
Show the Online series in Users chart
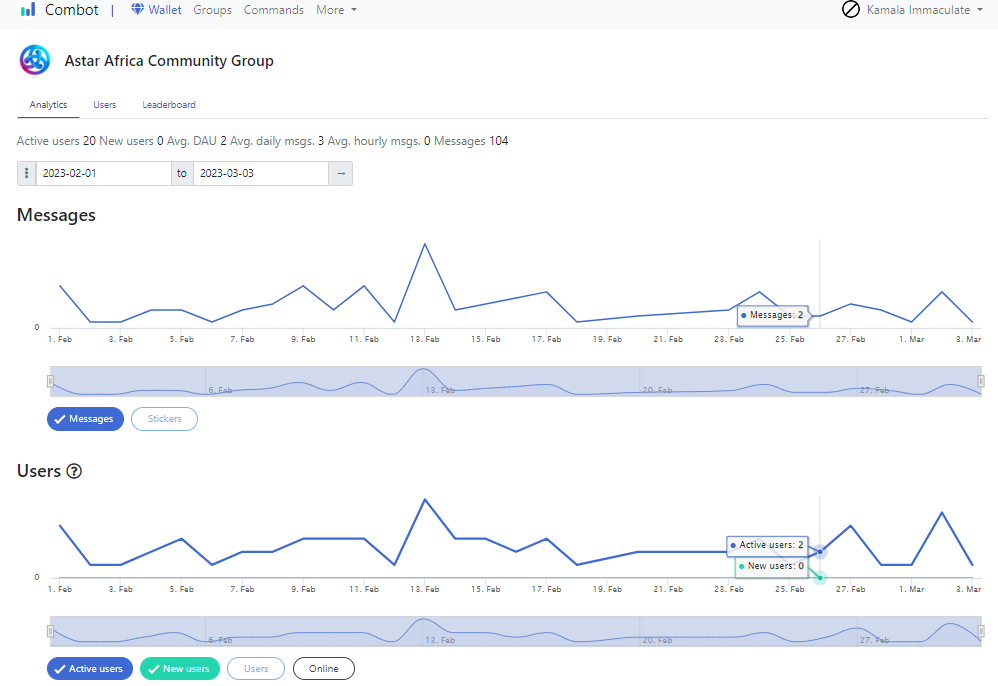(x=323, y=668)
